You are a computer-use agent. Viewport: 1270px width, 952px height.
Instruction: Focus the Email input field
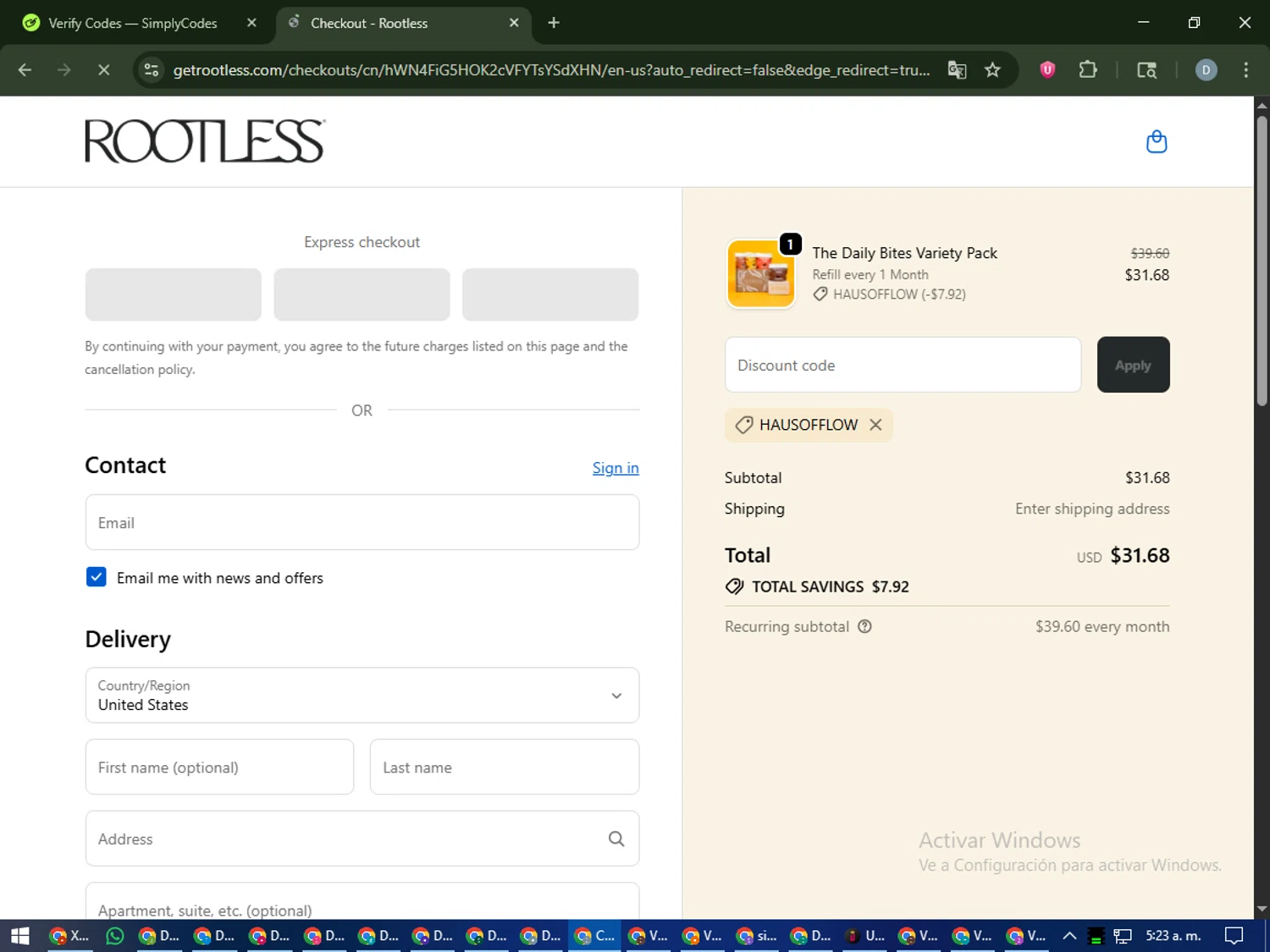(x=362, y=522)
